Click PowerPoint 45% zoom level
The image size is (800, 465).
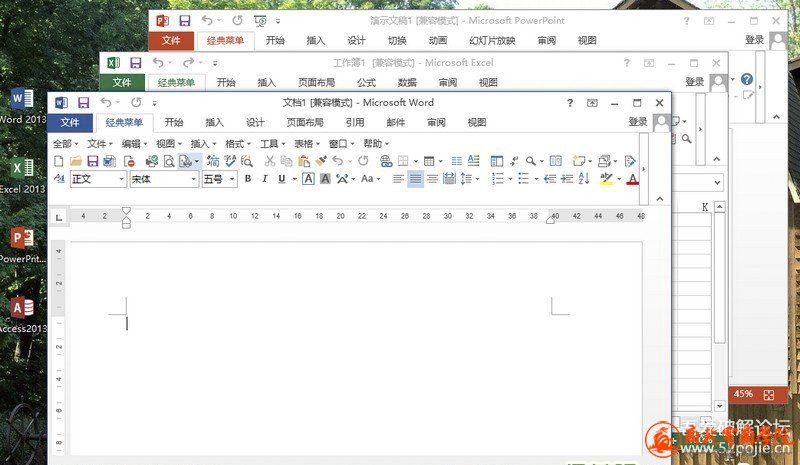pyautogui.click(x=743, y=394)
